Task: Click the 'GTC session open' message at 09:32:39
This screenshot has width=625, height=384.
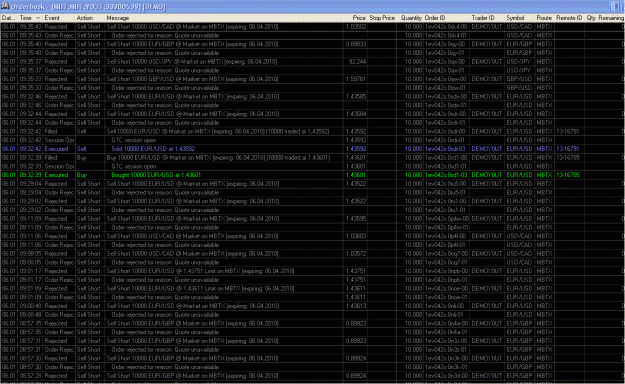Action: click(134, 166)
